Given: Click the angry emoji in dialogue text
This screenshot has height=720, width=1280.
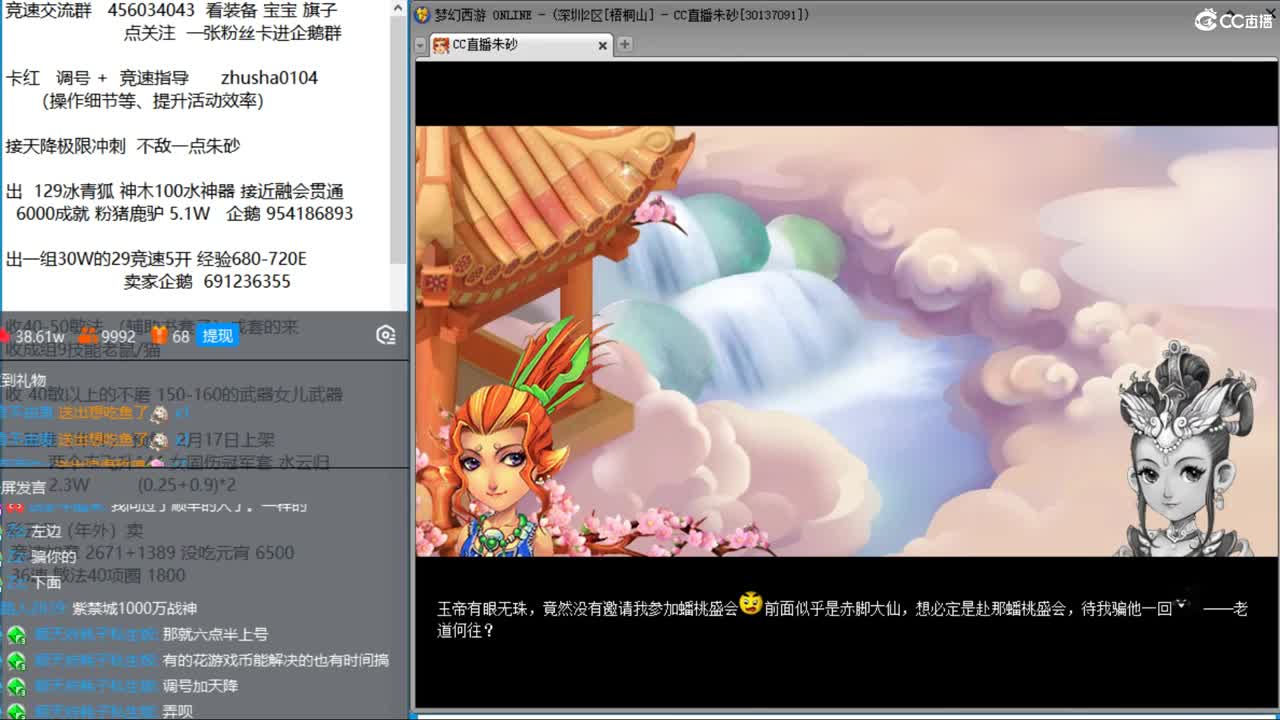Looking at the screenshot, I should pos(751,604).
